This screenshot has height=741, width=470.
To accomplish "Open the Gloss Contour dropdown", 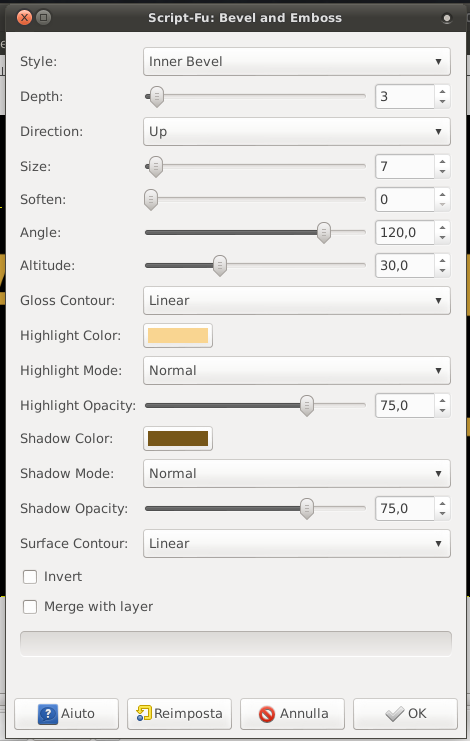I will pos(297,301).
